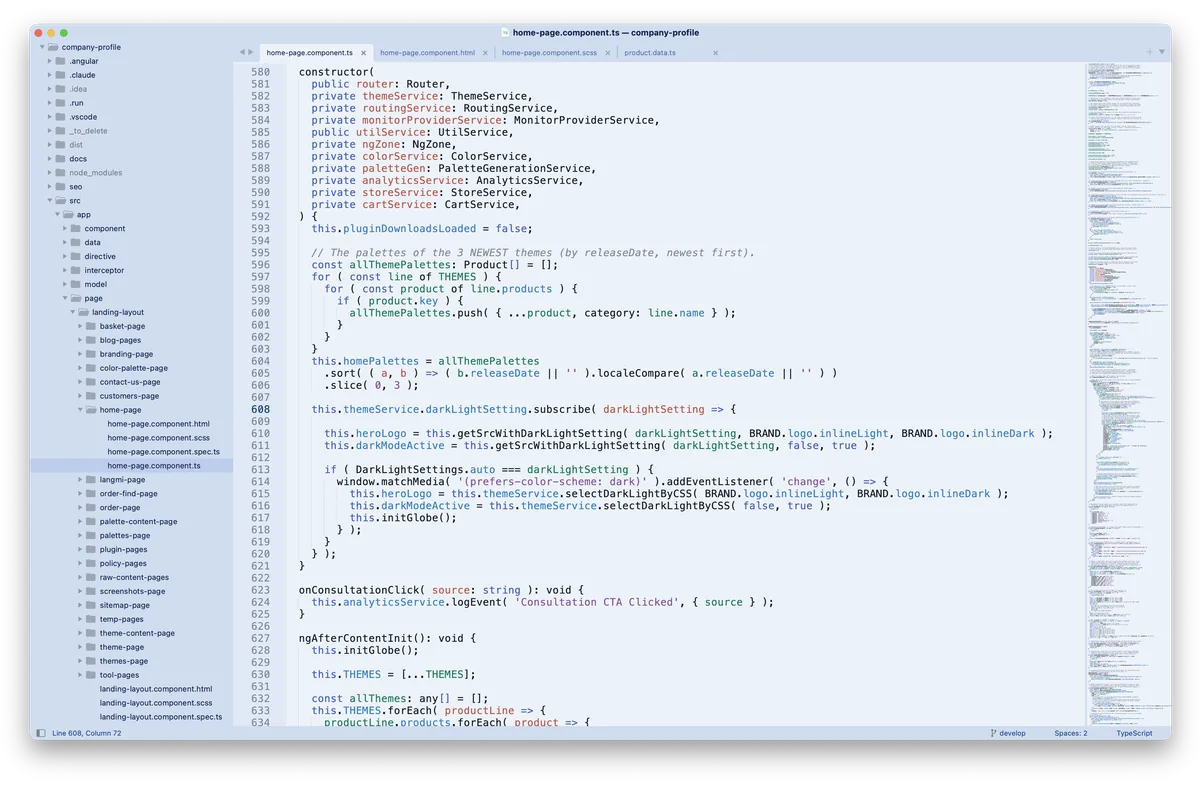Collapse the src folder

[x=49, y=201]
